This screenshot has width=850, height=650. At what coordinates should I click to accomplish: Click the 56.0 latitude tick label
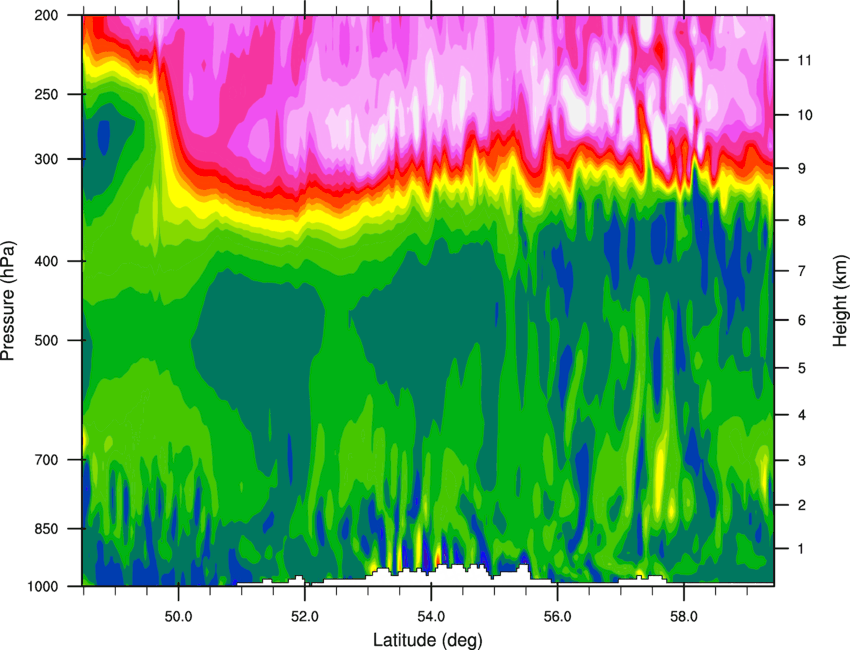tap(557, 617)
